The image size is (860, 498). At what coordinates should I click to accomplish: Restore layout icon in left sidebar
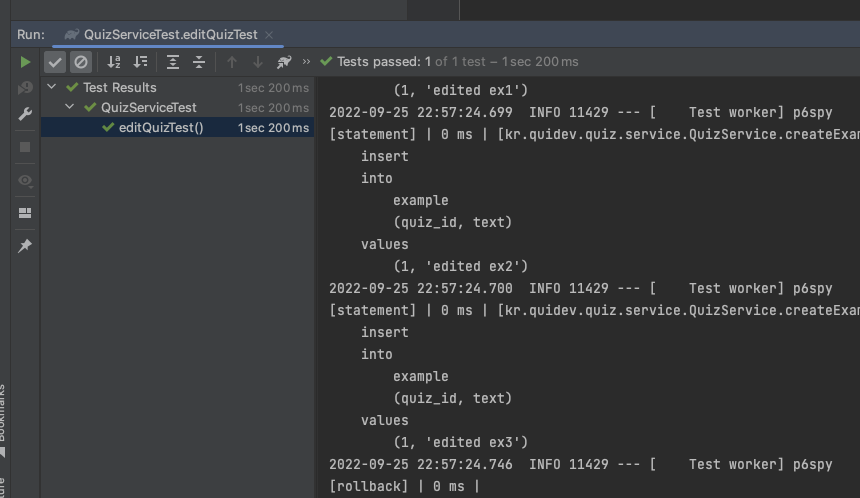pos(25,213)
